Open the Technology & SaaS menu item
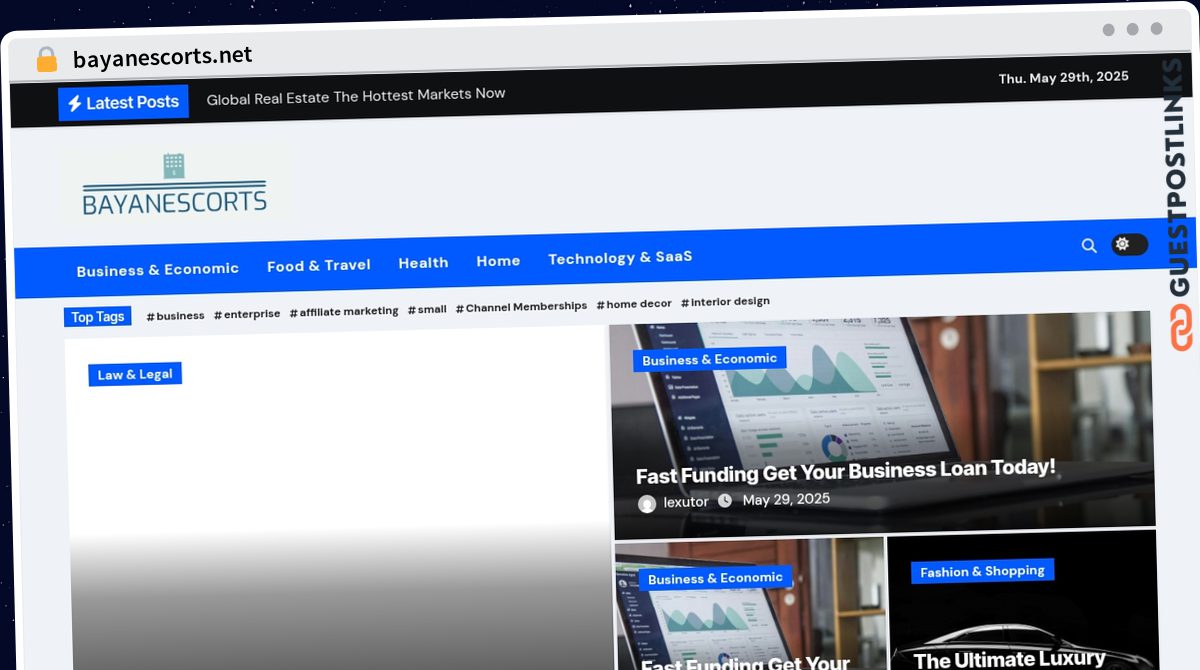The height and width of the screenshot is (670, 1200). coord(620,258)
